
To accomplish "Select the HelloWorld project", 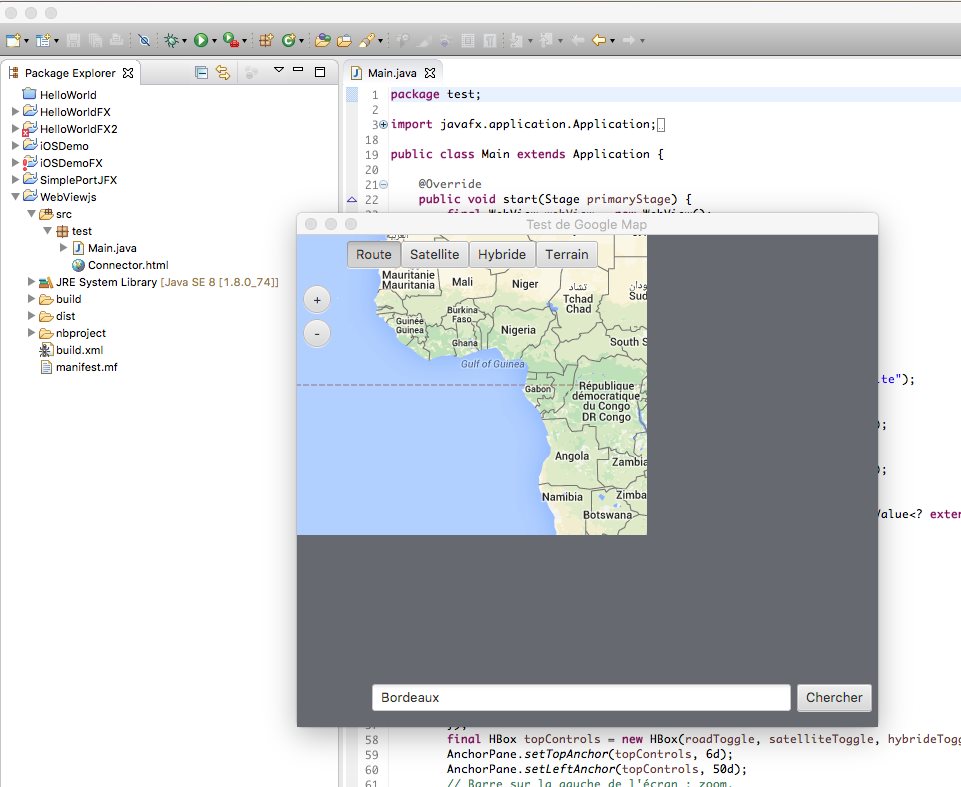I will 60,95.
